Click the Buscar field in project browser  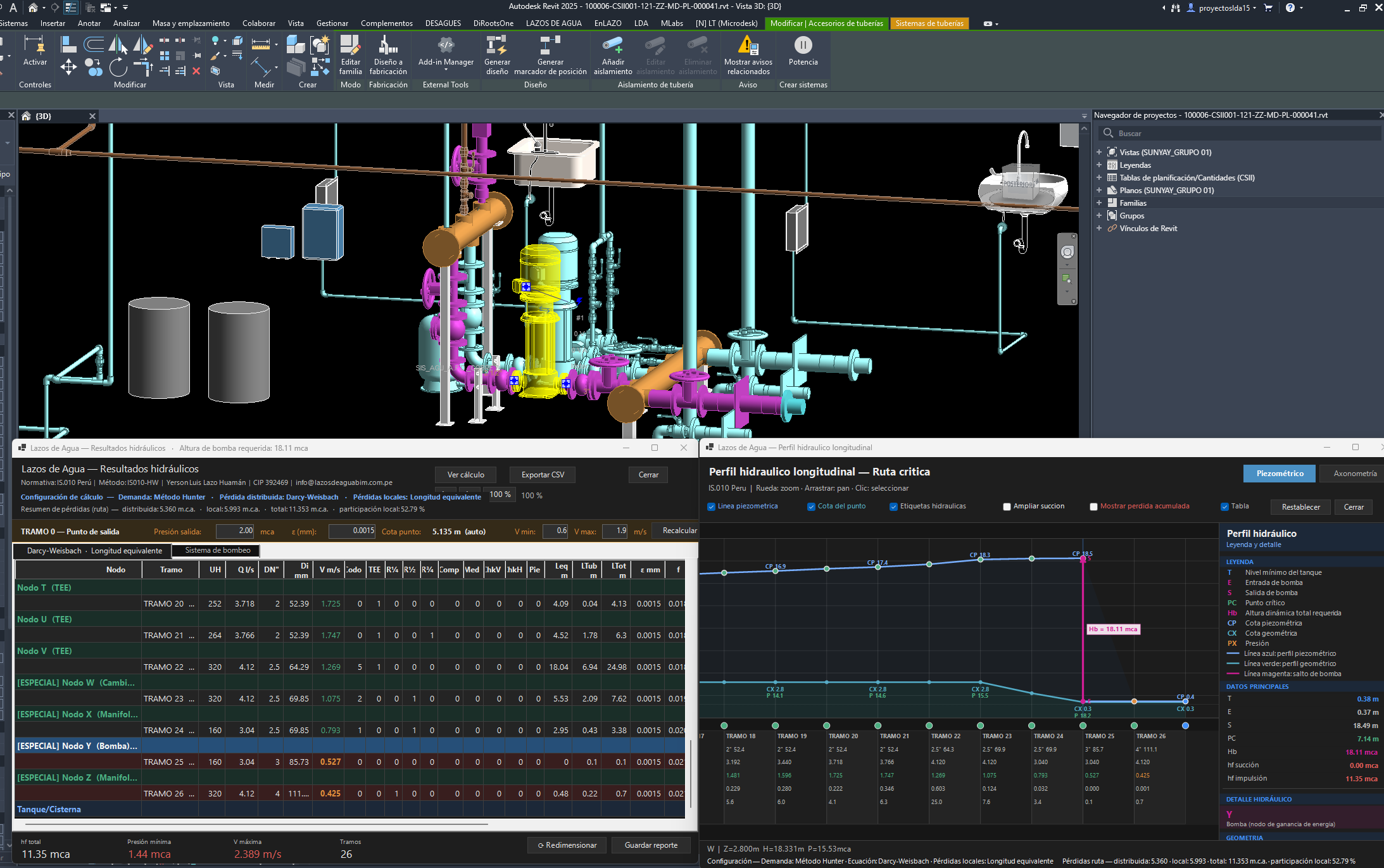pos(1239,133)
